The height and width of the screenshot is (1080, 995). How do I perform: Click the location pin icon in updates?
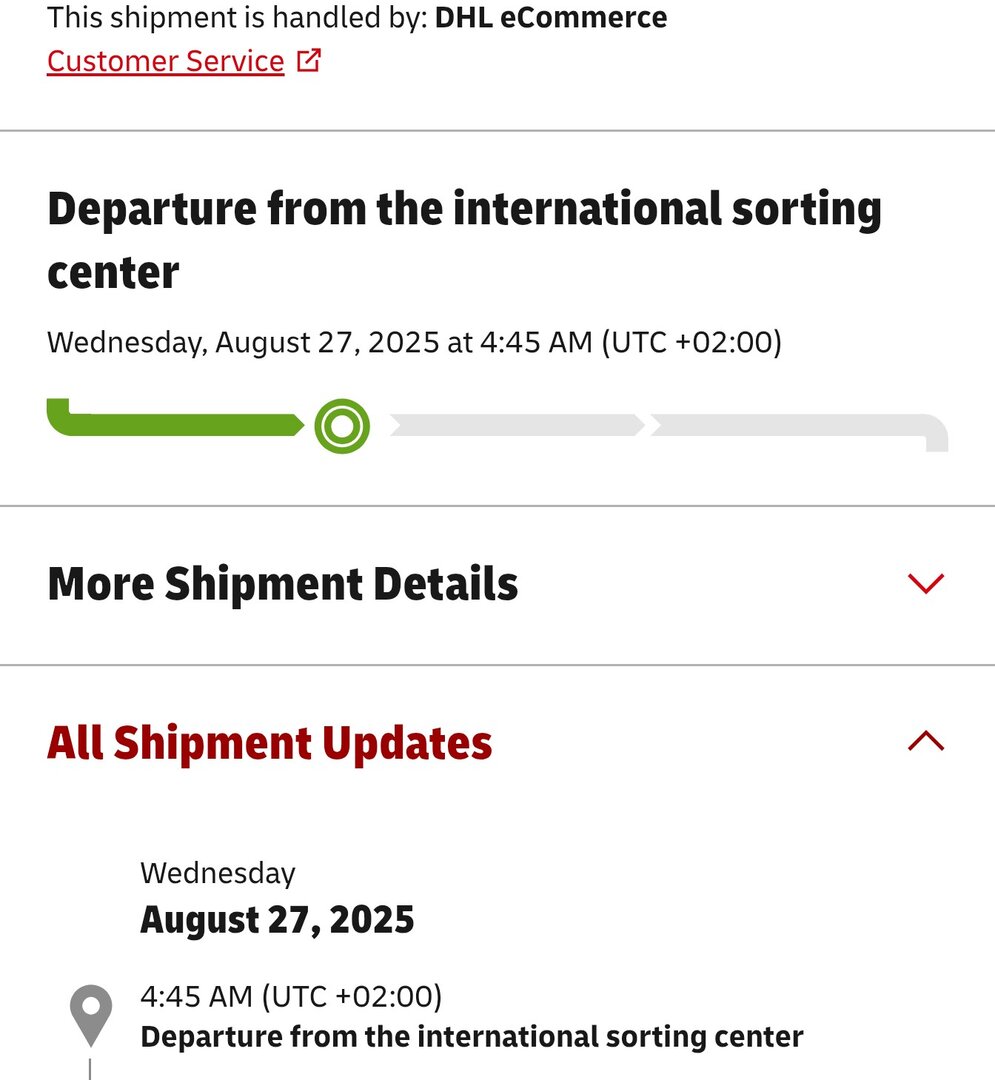[x=90, y=1015]
